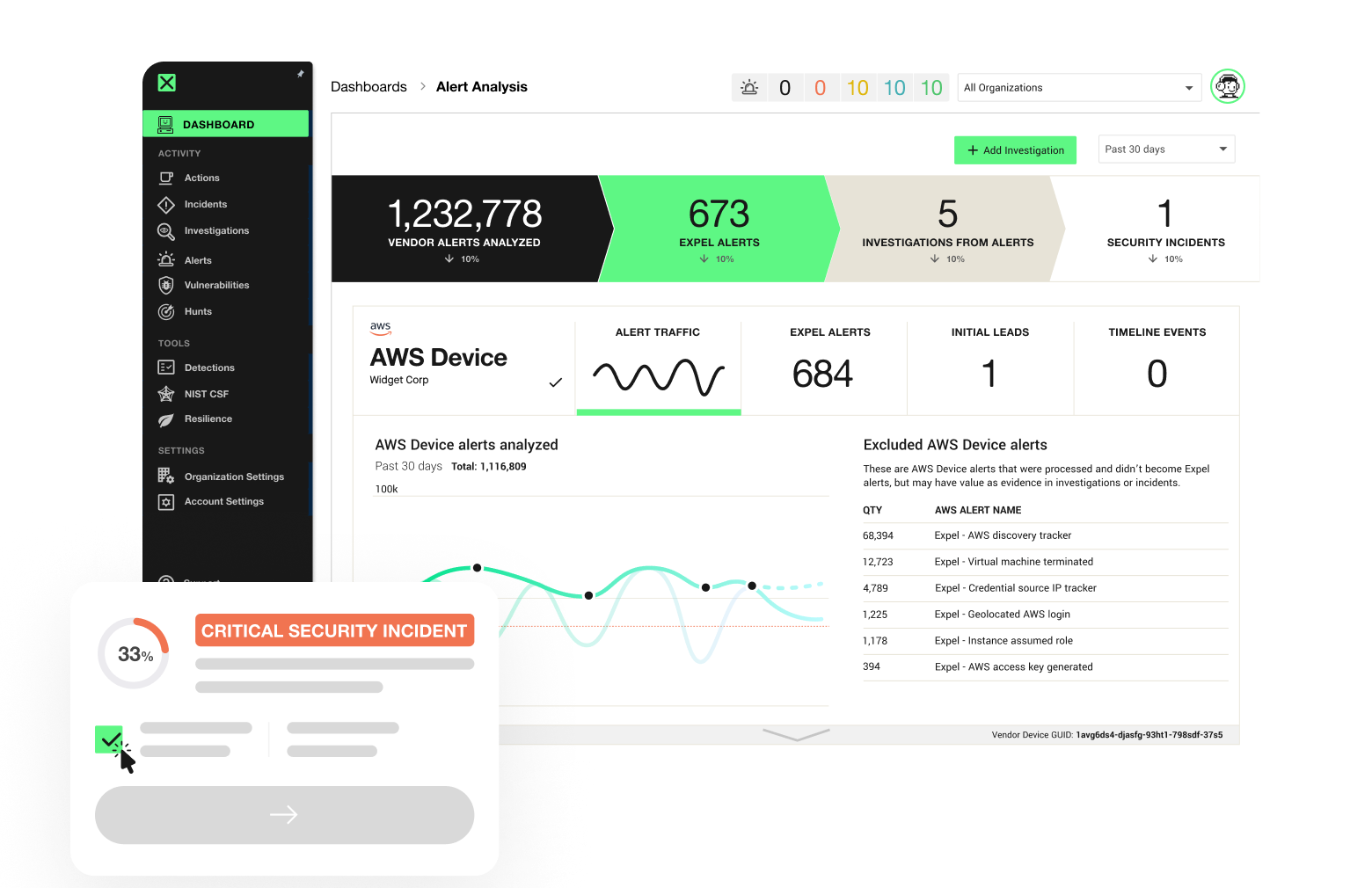Click the 33% circular progress indicator
The image size is (1372, 888).
[x=134, y=654]
